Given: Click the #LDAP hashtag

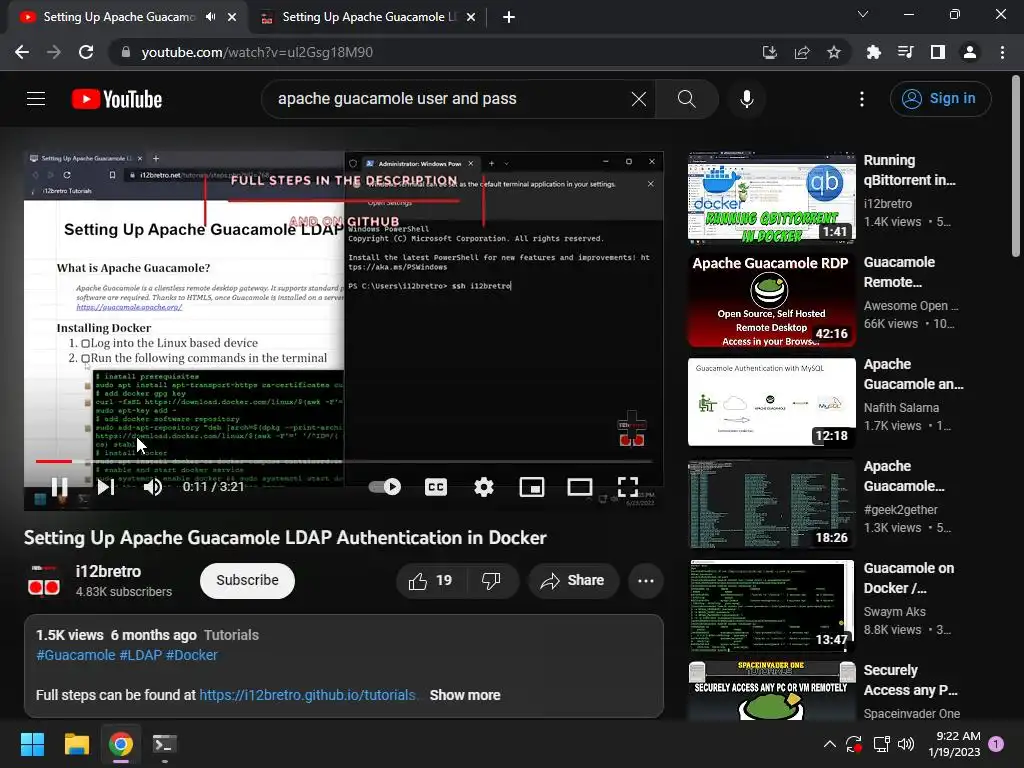Looking at the screenshot, I should 140,655.
